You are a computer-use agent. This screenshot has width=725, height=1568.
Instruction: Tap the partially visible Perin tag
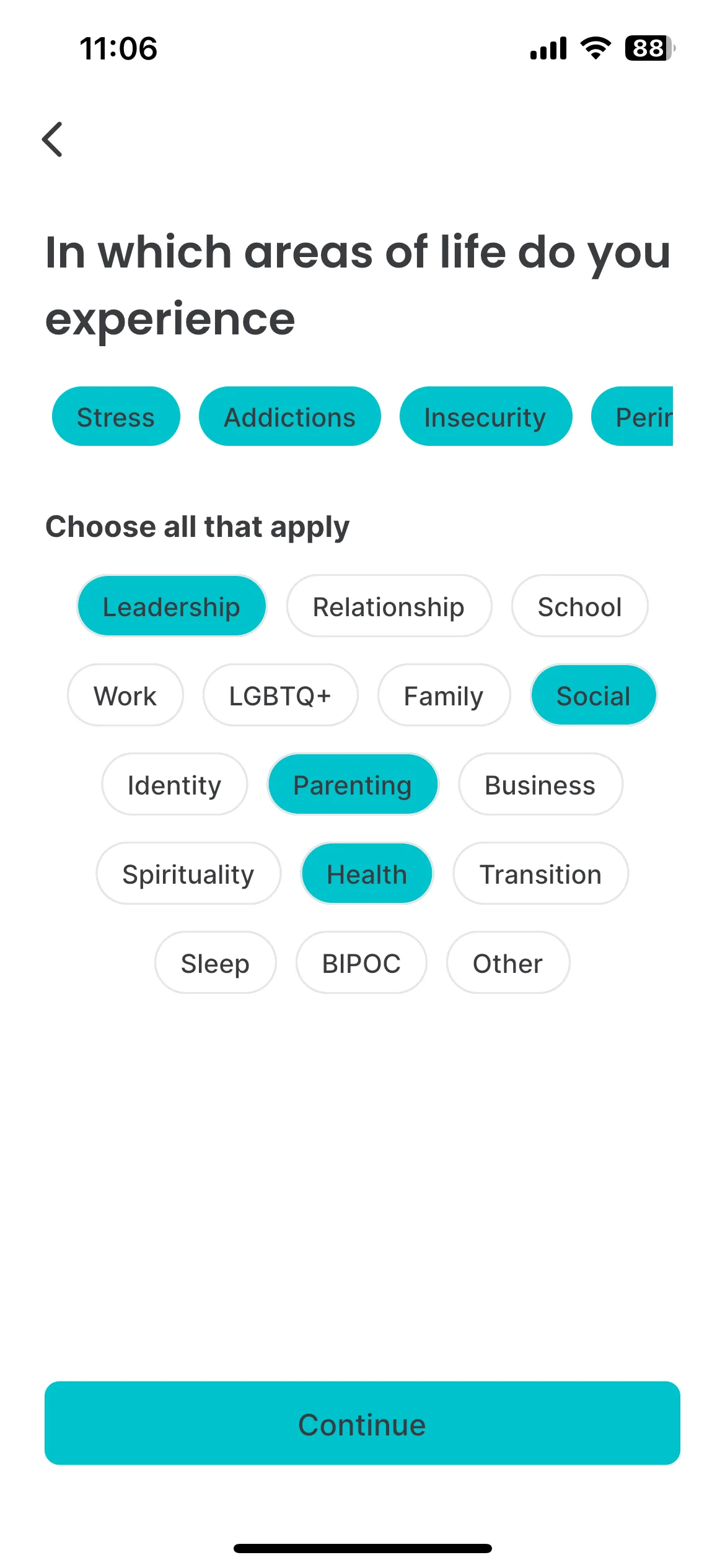(632, 417)
